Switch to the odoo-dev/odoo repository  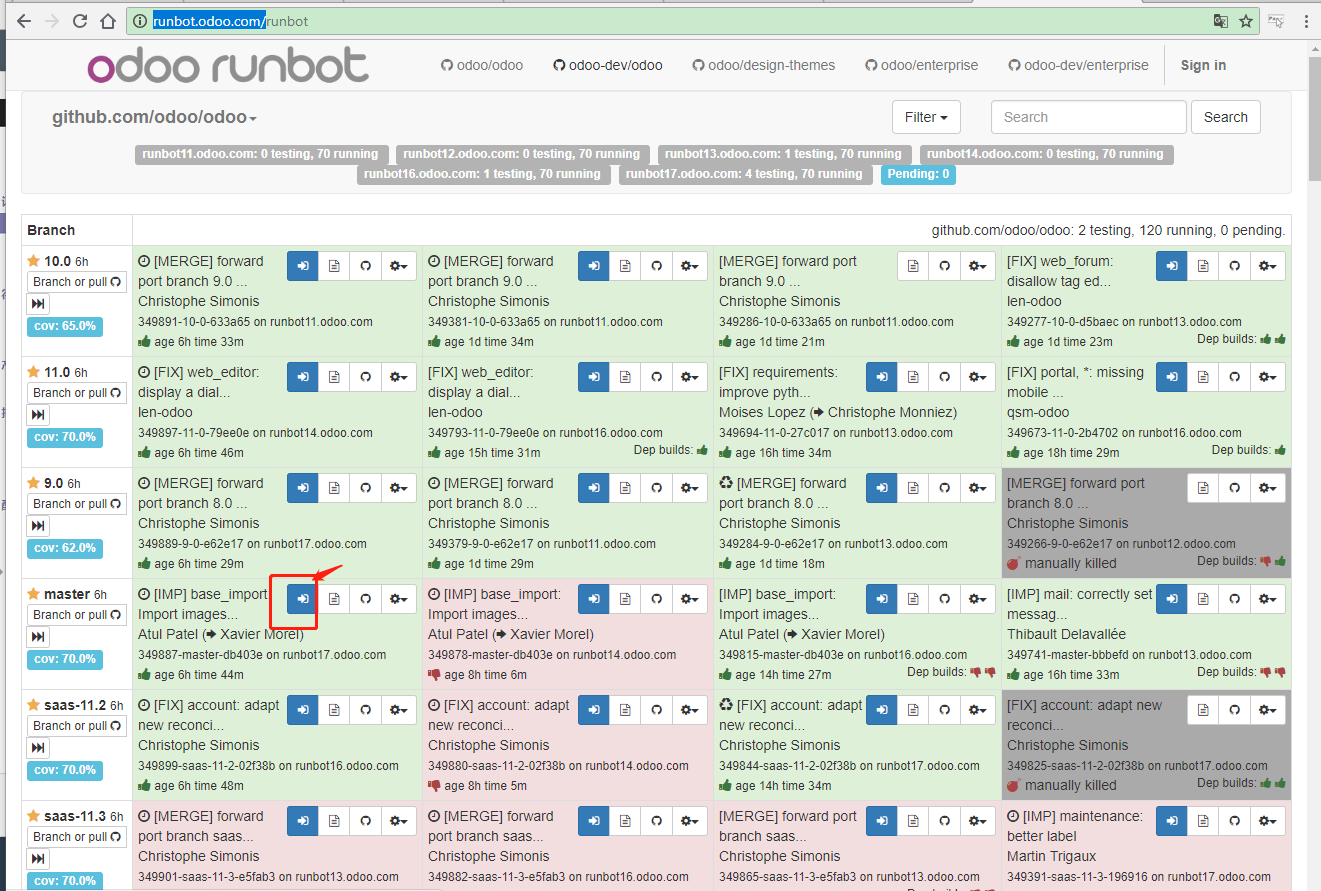click(608, 65)
